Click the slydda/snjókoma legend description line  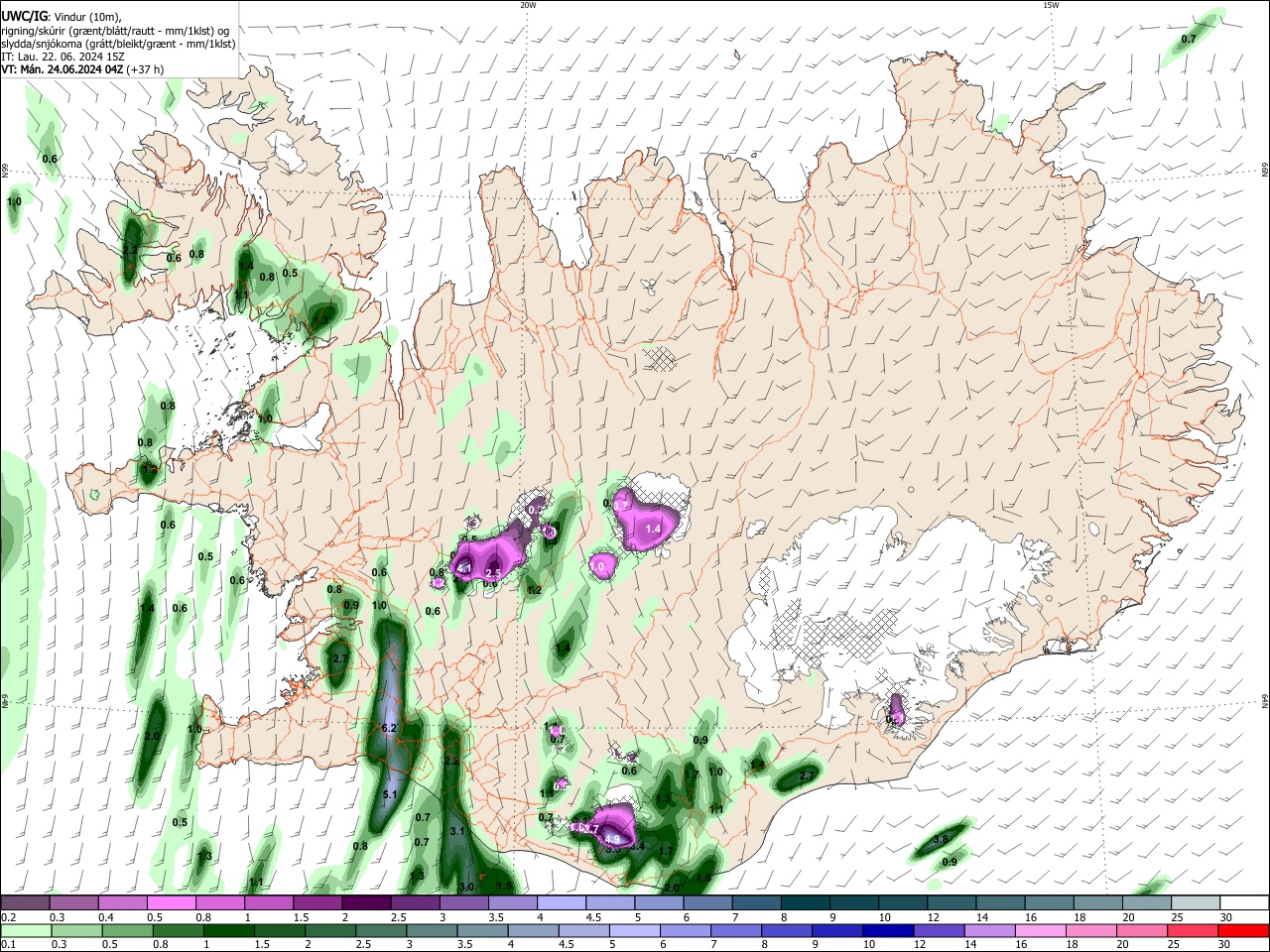click(x=118, y=44)
